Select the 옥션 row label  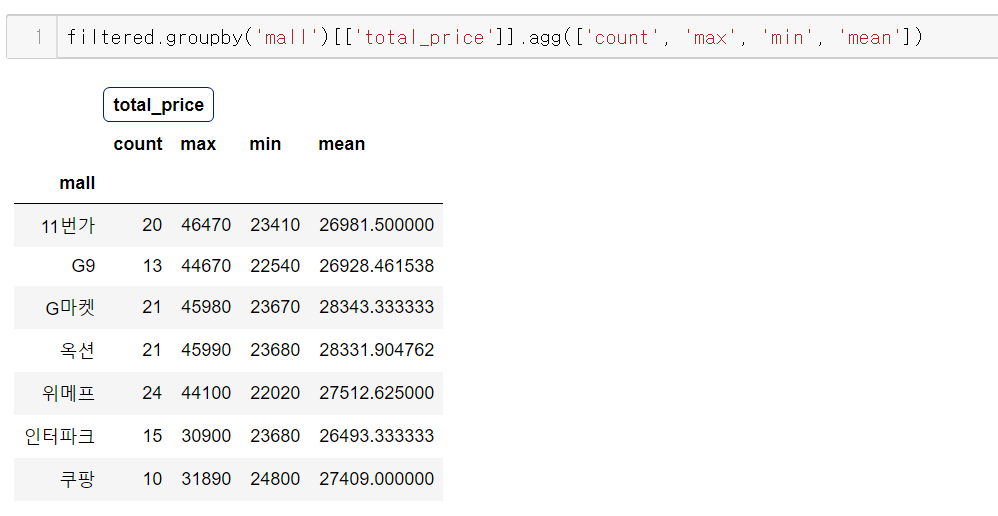click(x=78, y=350)
